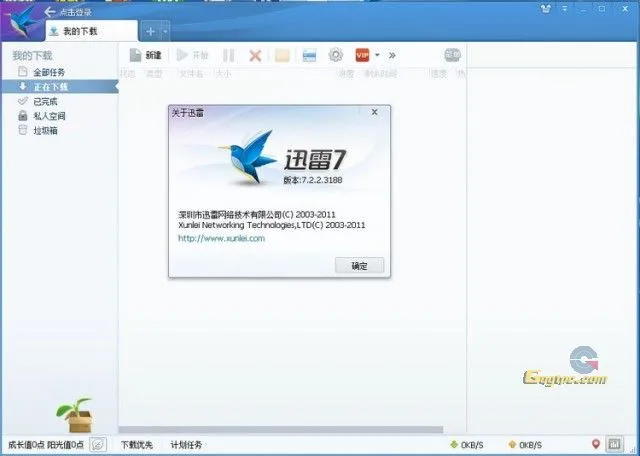Click the 我的下载 sidebar heading
Screen dimensions: 640x456
[x=32, y=56]
